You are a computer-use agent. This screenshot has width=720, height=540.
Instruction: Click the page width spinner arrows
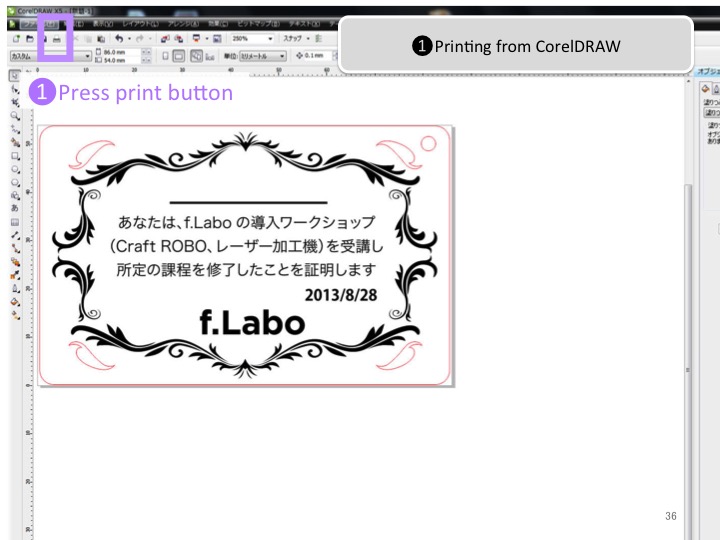[x=146, y=52]
